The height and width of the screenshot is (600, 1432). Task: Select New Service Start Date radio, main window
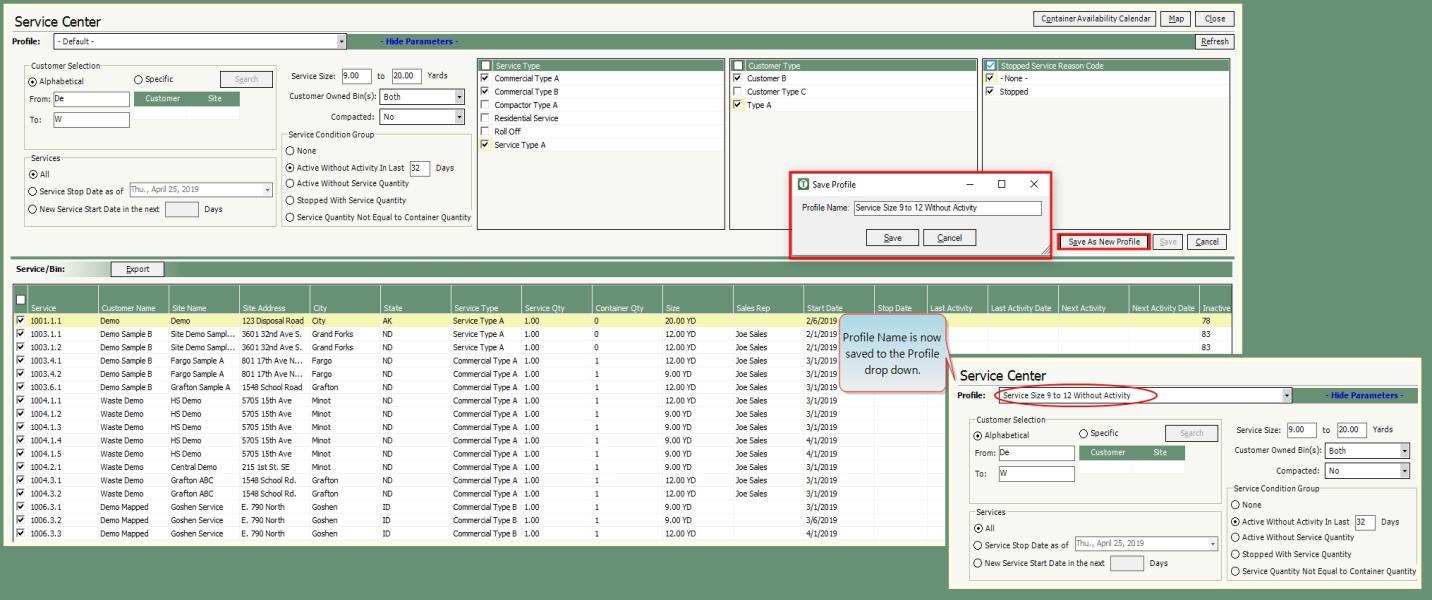pyautogui.click(x=33, y=209)
